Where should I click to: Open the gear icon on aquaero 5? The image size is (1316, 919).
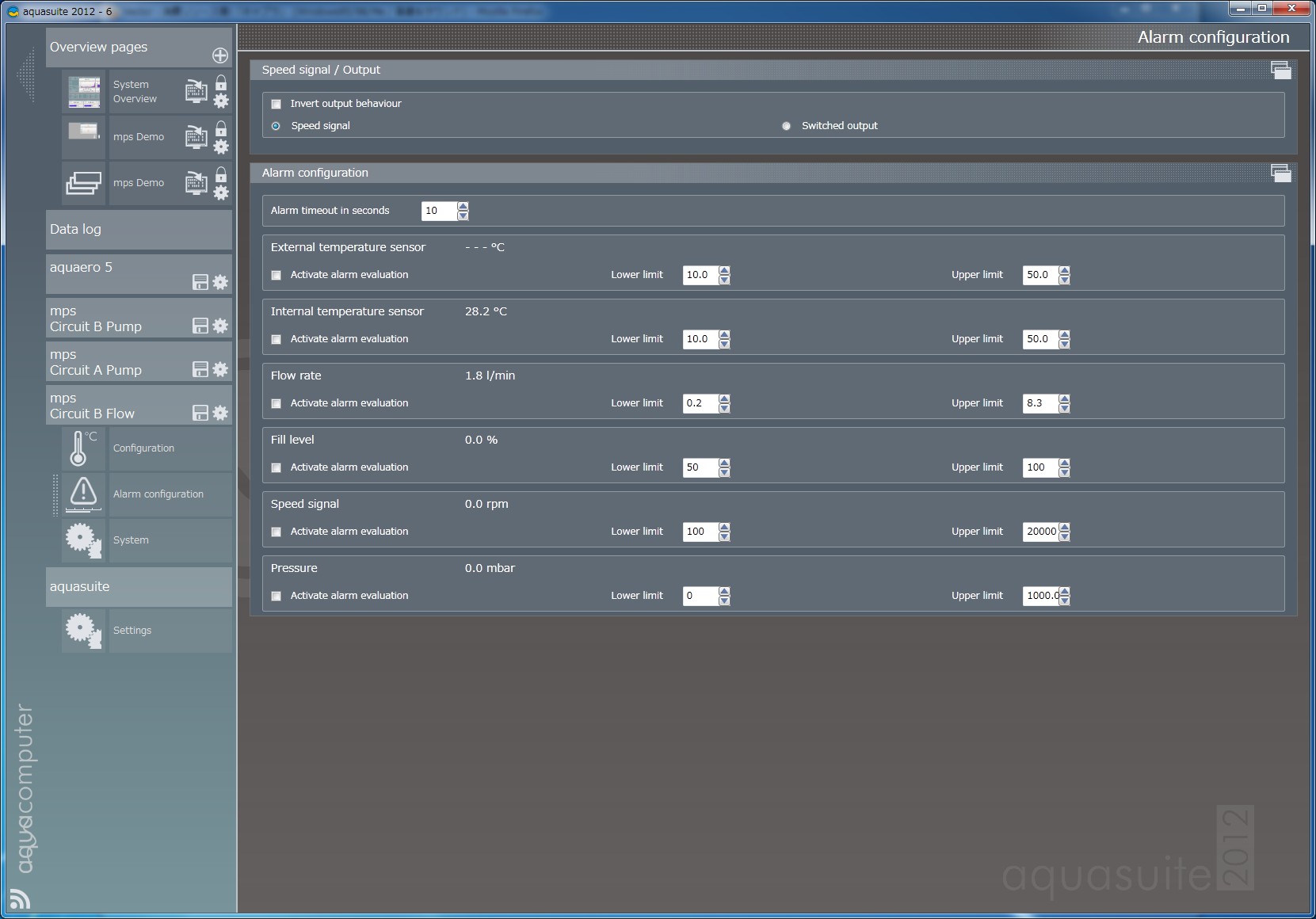coord(220,282)
